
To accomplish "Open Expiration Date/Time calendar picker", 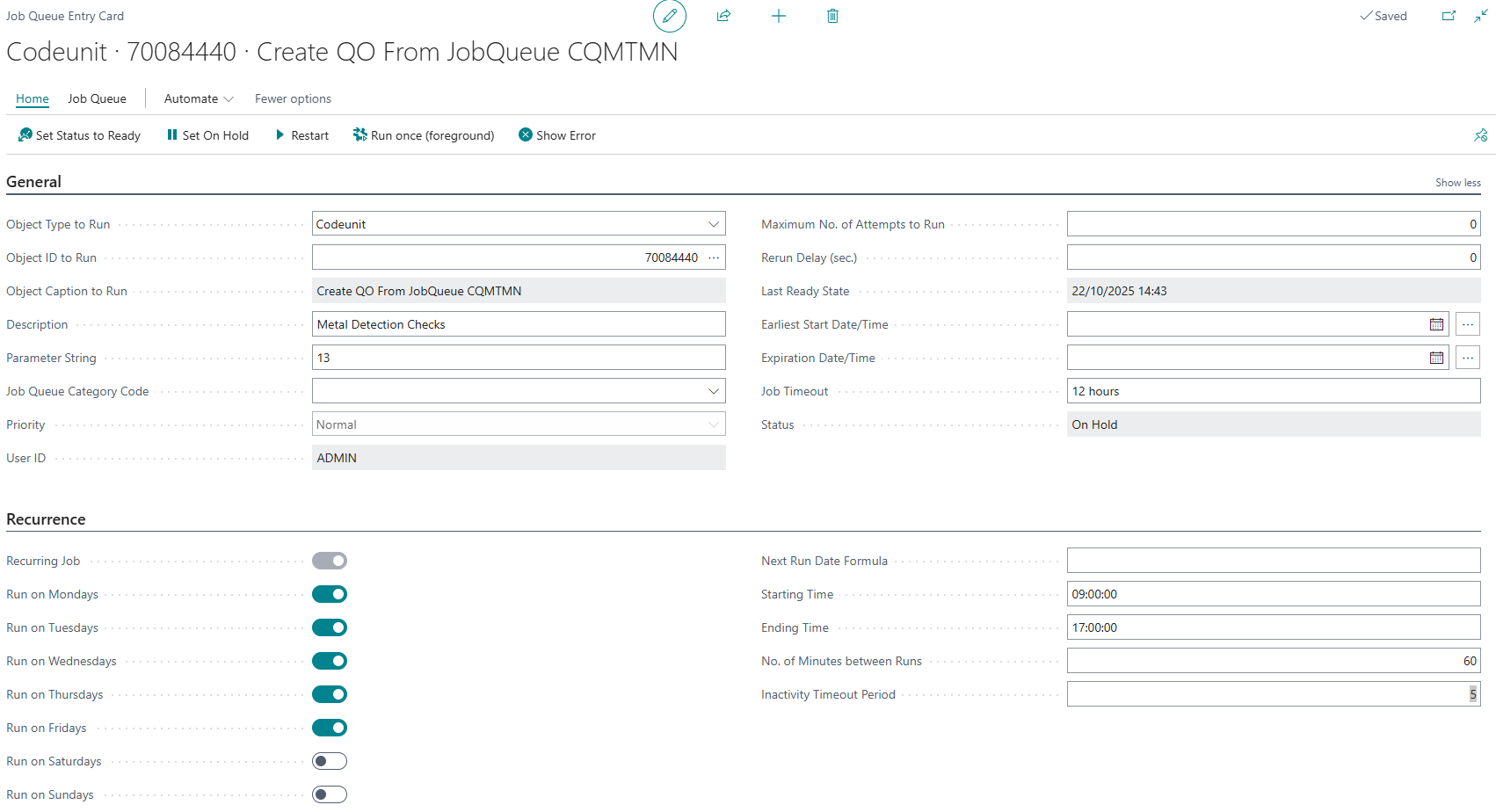I will pos(1436,358).
